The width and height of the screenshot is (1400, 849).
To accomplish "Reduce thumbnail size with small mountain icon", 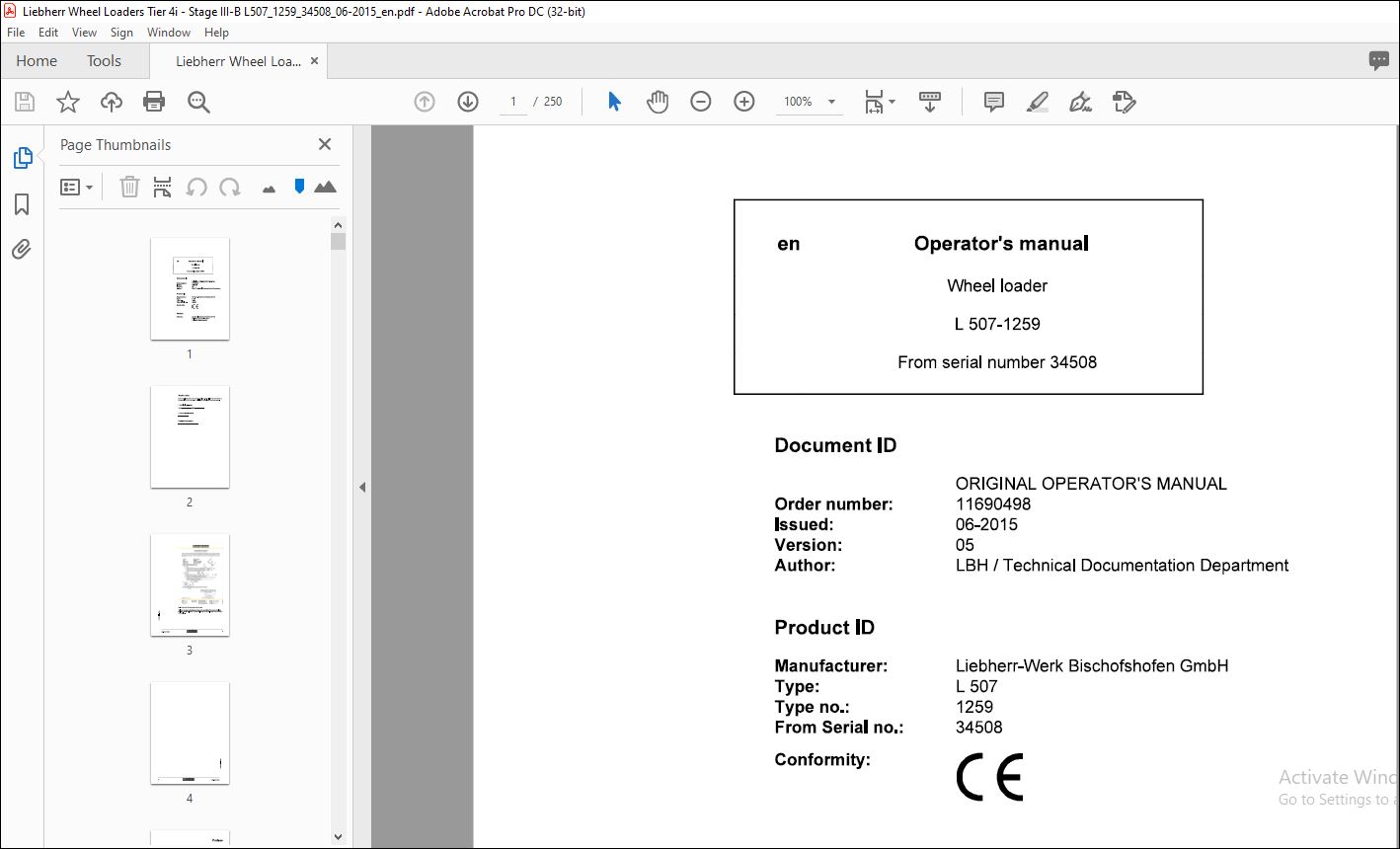I will 269,189.
